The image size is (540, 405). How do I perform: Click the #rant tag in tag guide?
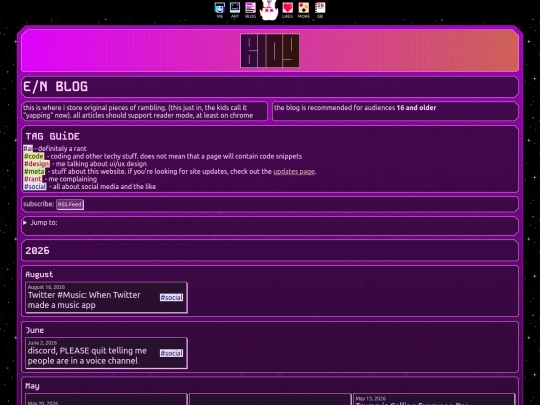pyautogui.click(x=33, y=179)
